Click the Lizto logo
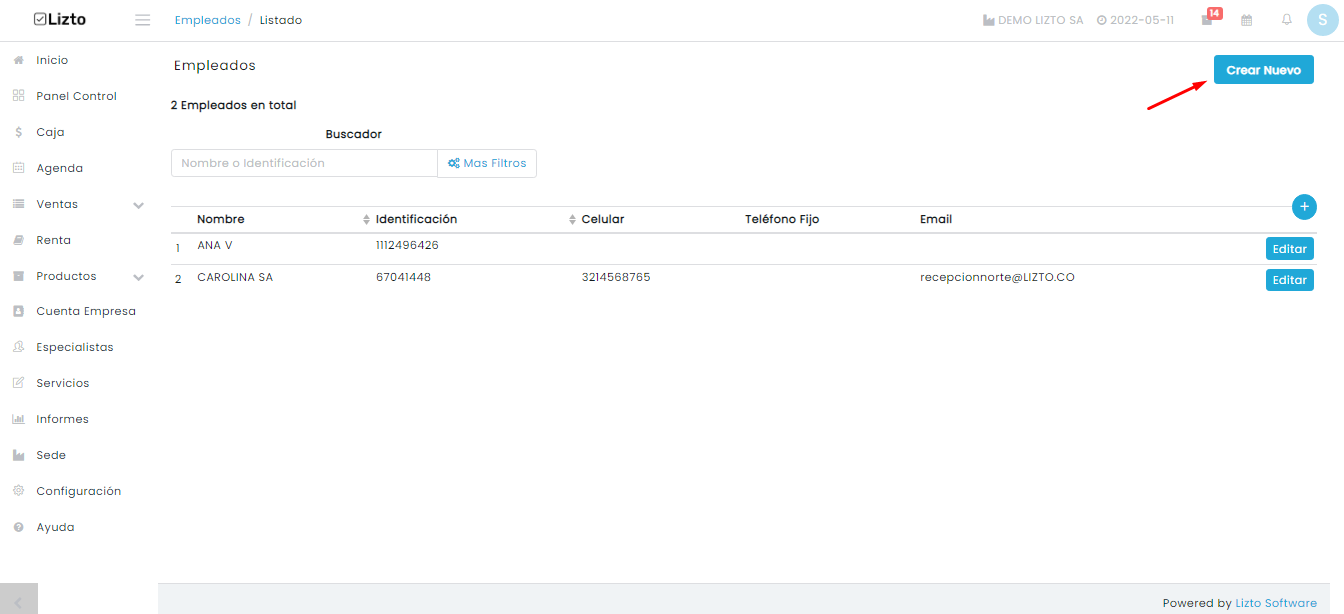This screenshot has width=1344, height=614. pos(60,19)
